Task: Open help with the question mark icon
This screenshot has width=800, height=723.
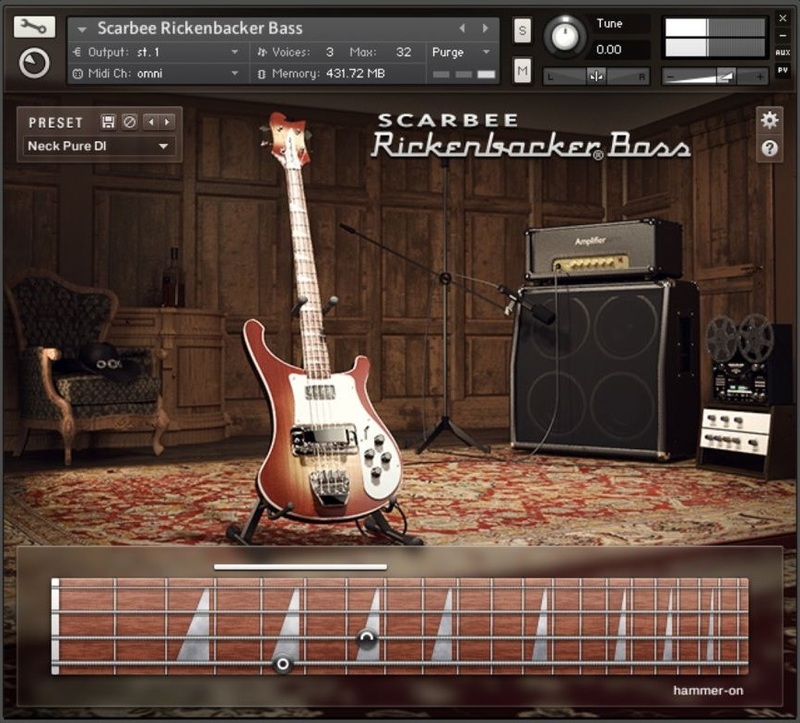Action: pyautogui.click(x=769, y=149)
